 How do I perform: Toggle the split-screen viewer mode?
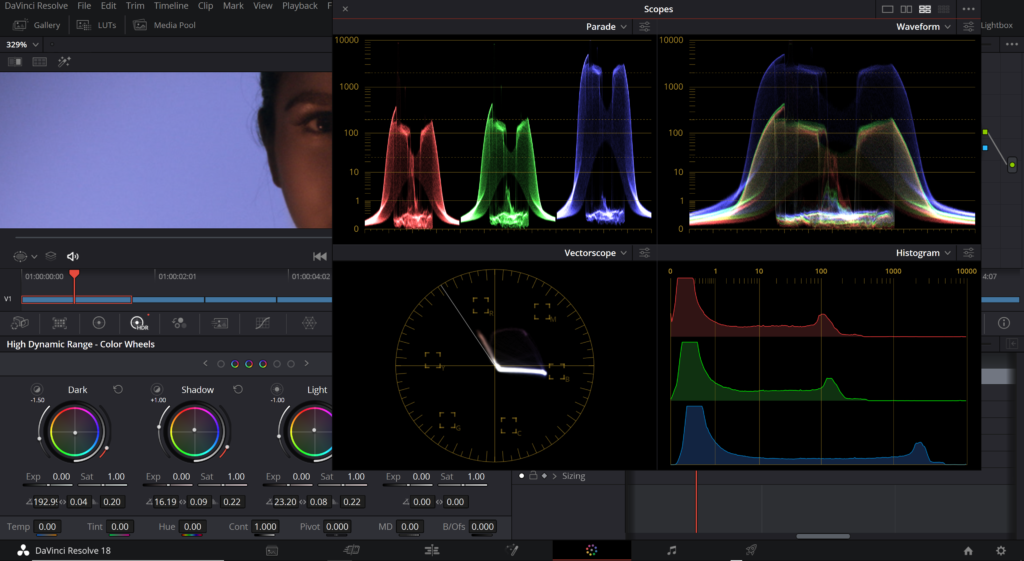point(40,61)
